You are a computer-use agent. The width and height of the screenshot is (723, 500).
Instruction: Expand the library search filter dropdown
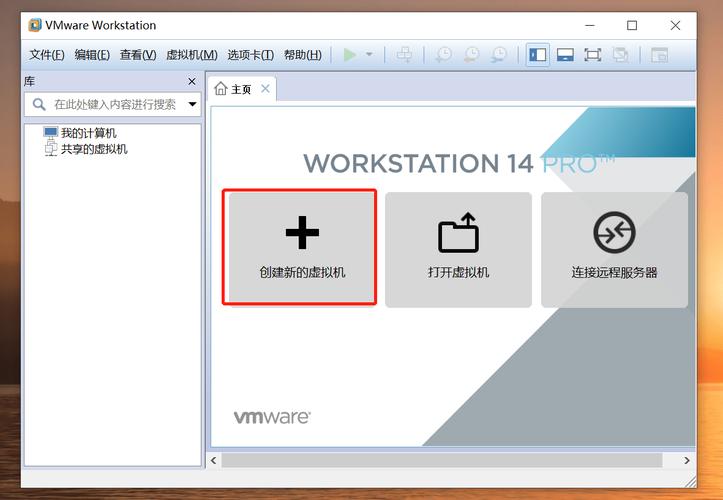point(192,104)
